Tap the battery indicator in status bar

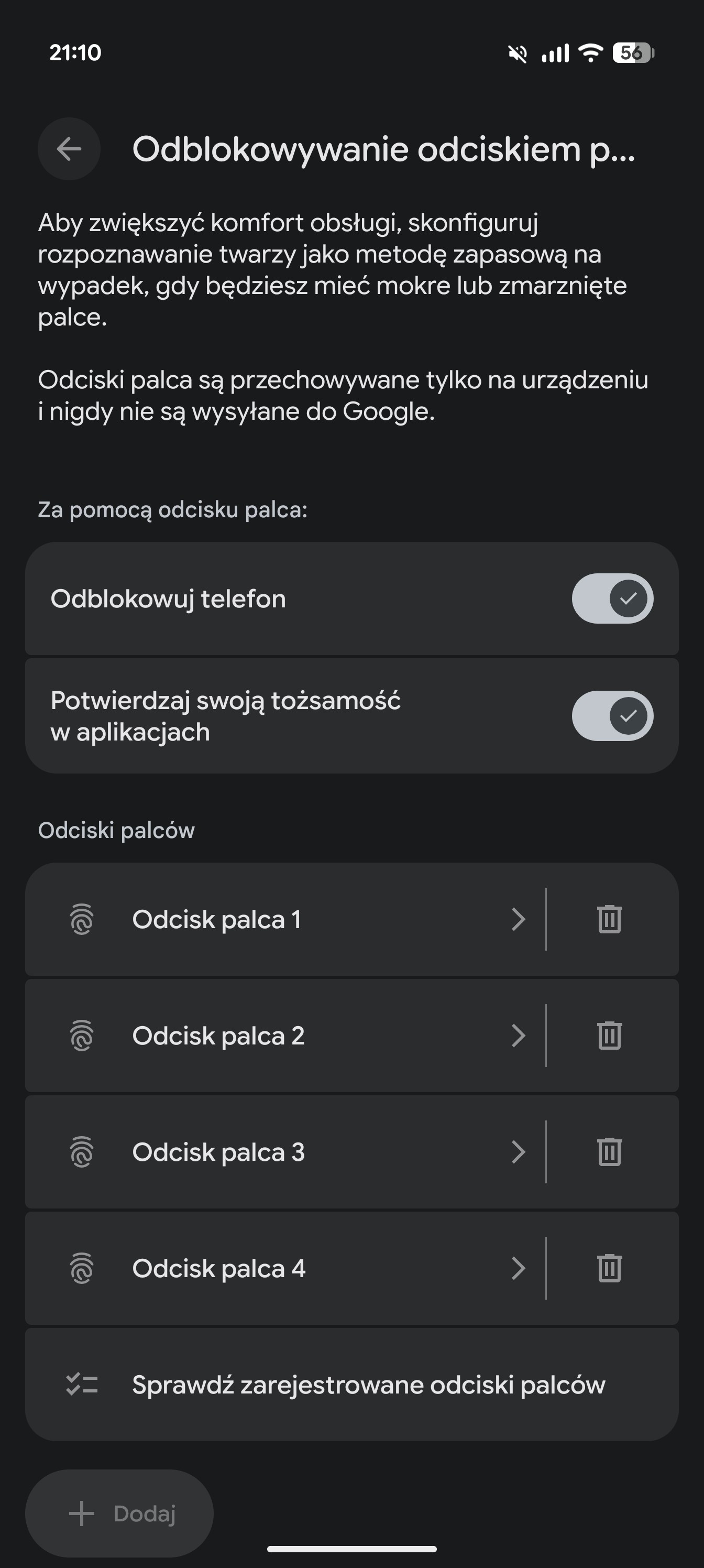pyautogui.click(x=633, y=53)
